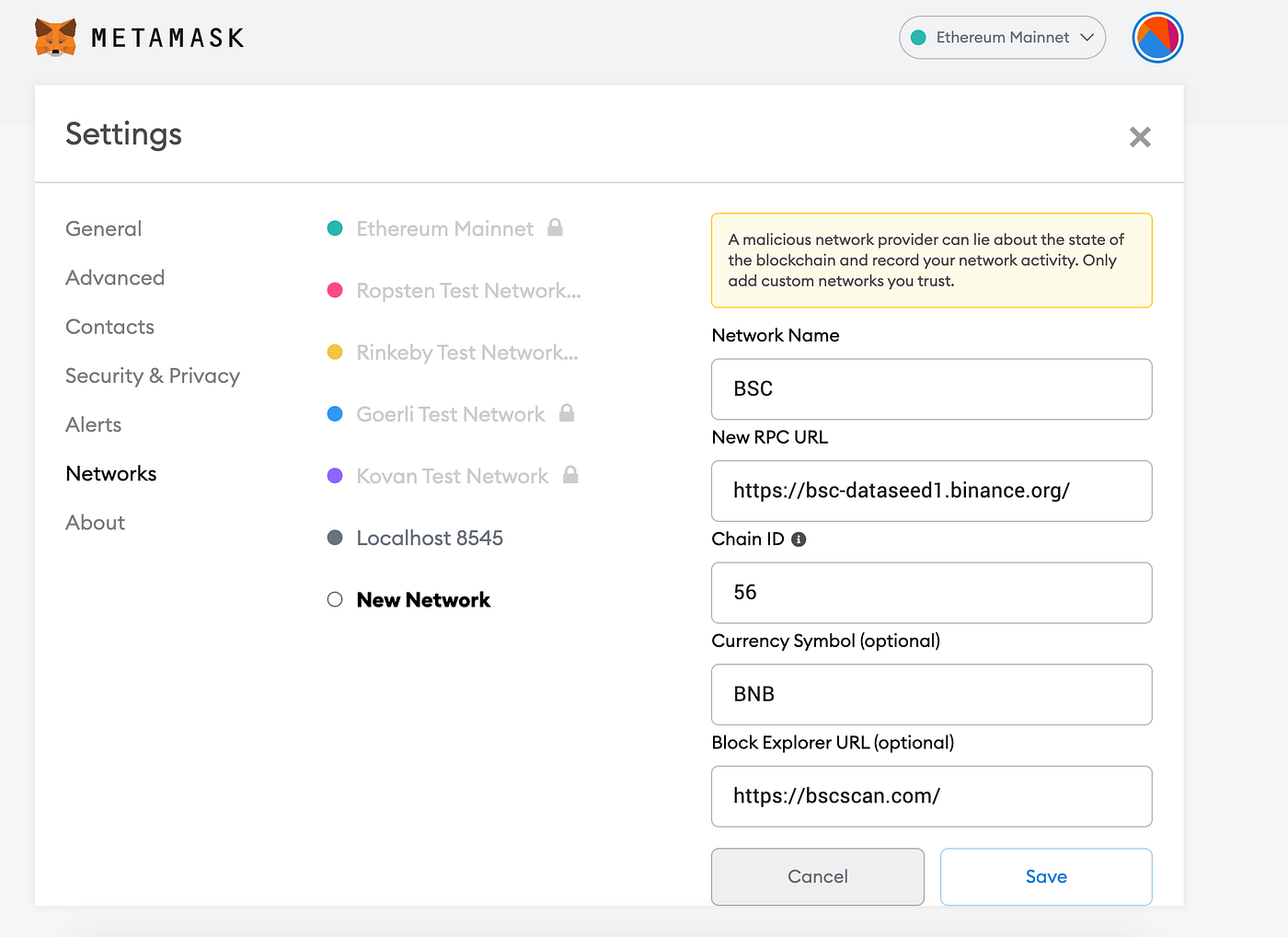The height and width of the screenshot is (937, 1288).
Task: Click the Currency Symbol field
Action: (x=932, y=695)
